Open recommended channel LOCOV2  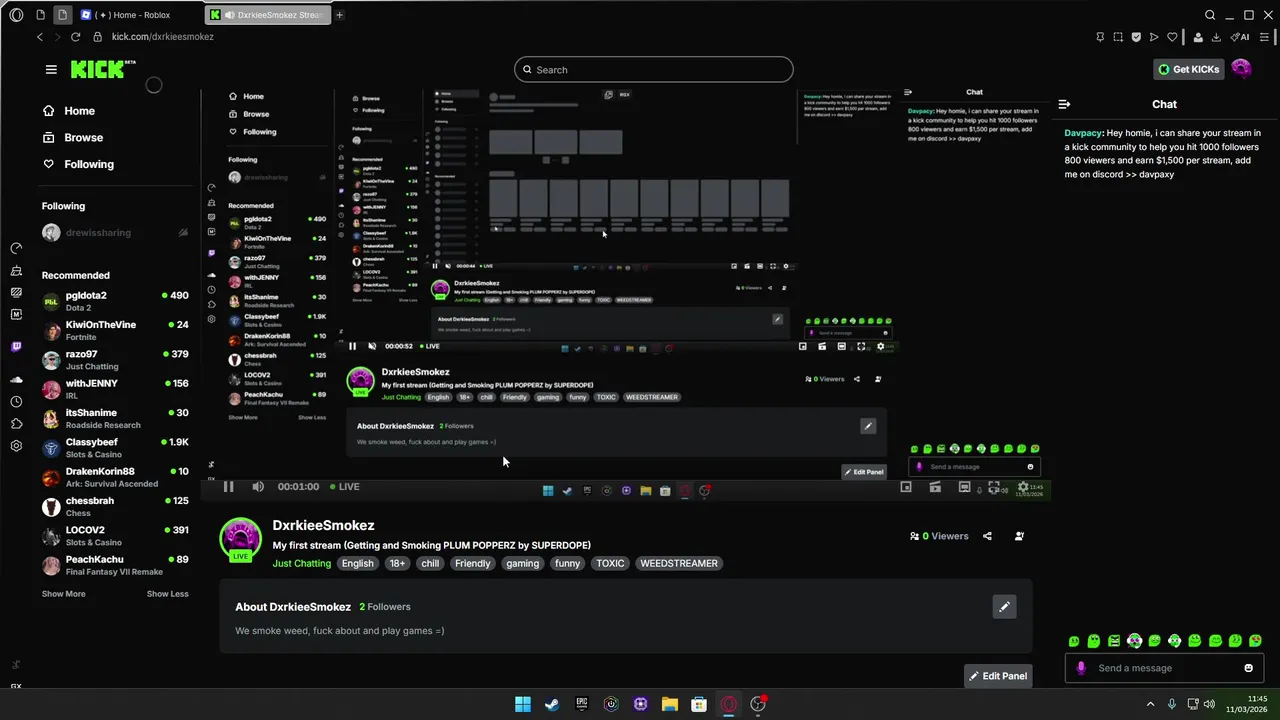pos(115,536)
